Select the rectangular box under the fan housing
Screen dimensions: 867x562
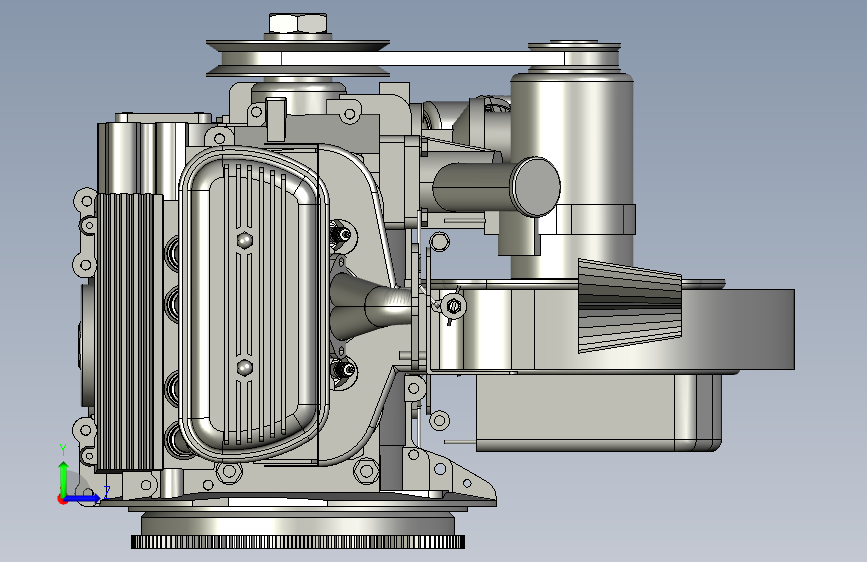(598, 412)
